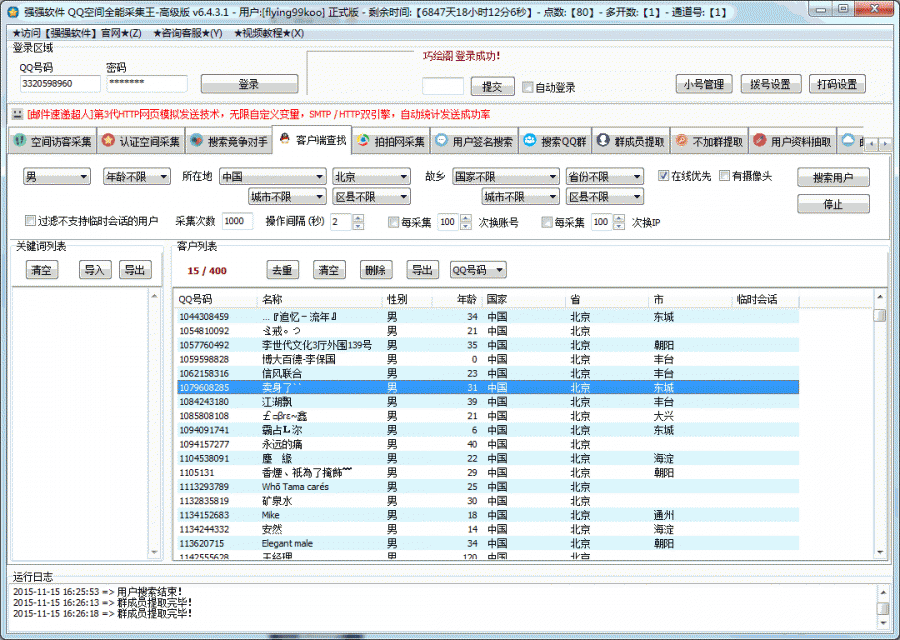Open the 所在地 区县不限 dropdown
The width and height of the screenshot is (900, 640).
(371, 197)
